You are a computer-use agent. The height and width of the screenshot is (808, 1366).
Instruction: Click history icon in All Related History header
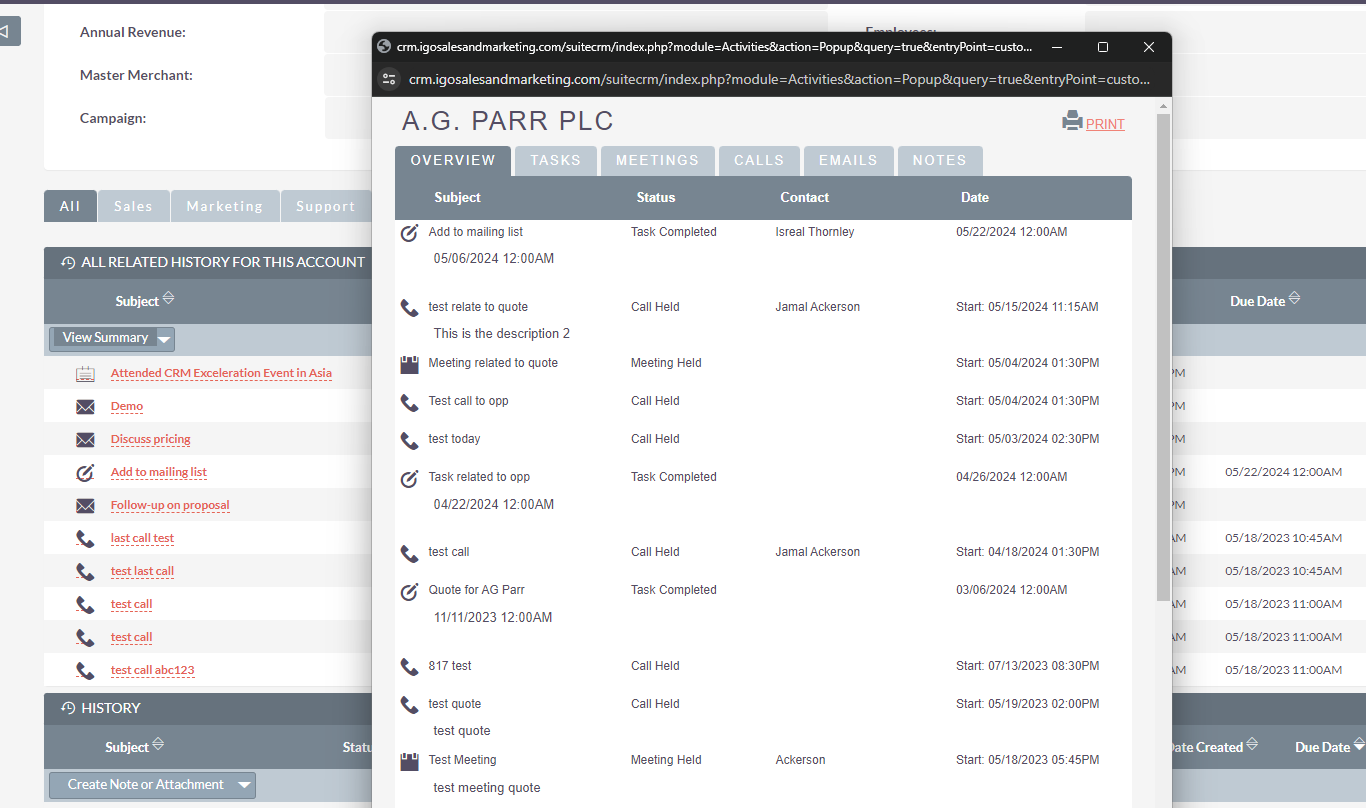click(68, 263)
